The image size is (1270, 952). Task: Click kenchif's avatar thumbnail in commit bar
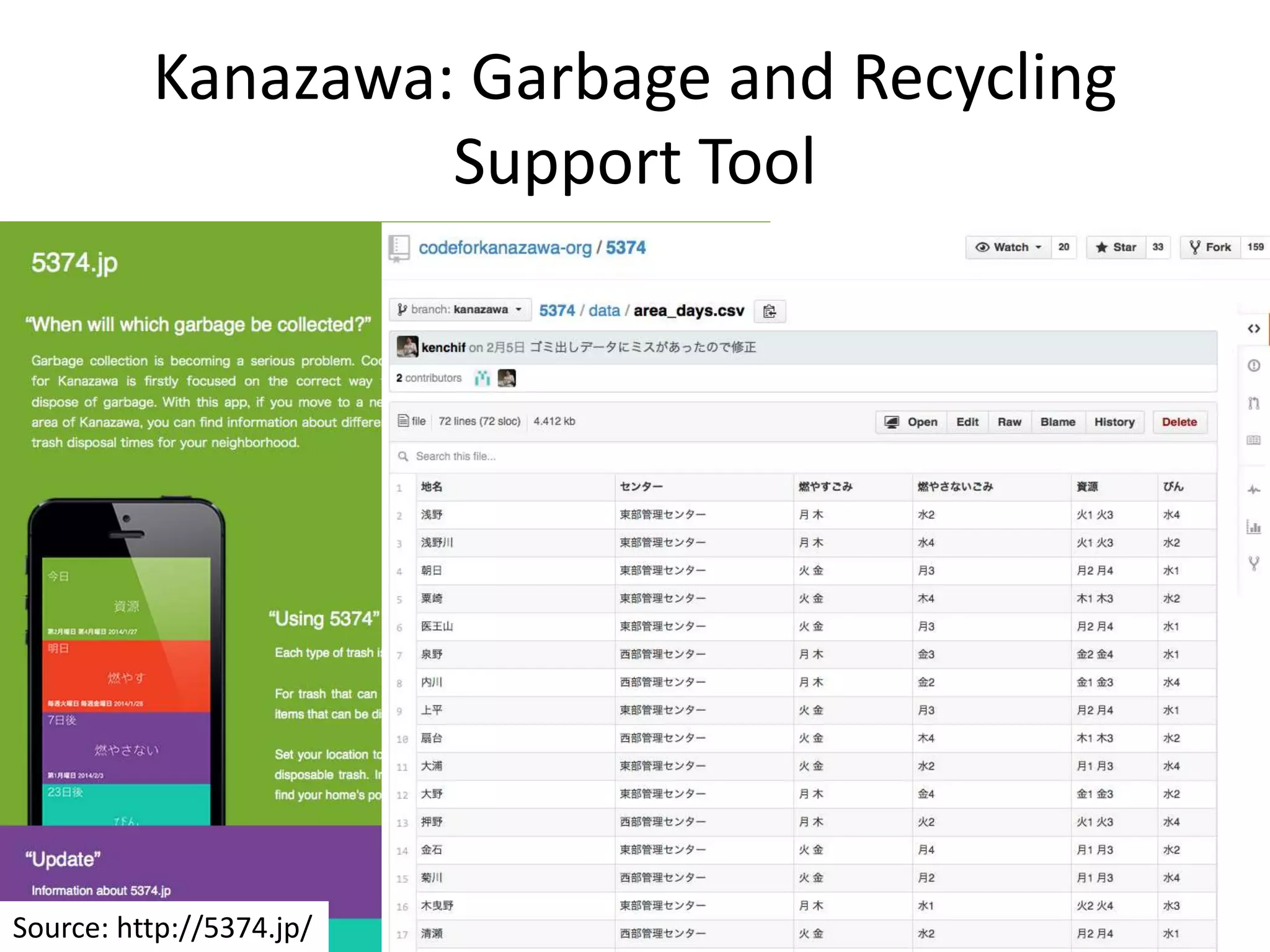[407, 346]
